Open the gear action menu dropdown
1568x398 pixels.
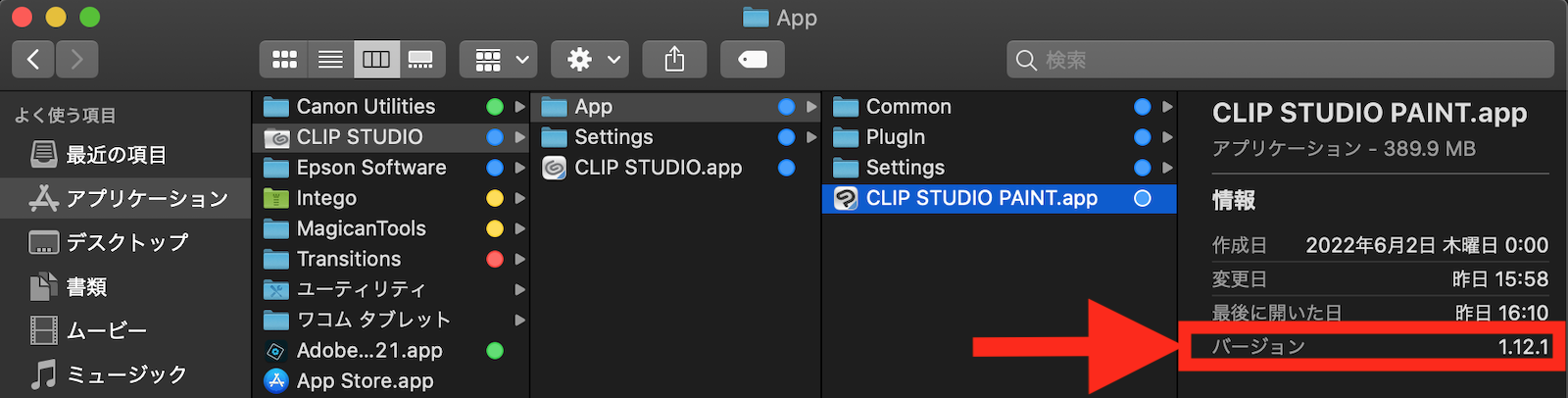(589, 60)
